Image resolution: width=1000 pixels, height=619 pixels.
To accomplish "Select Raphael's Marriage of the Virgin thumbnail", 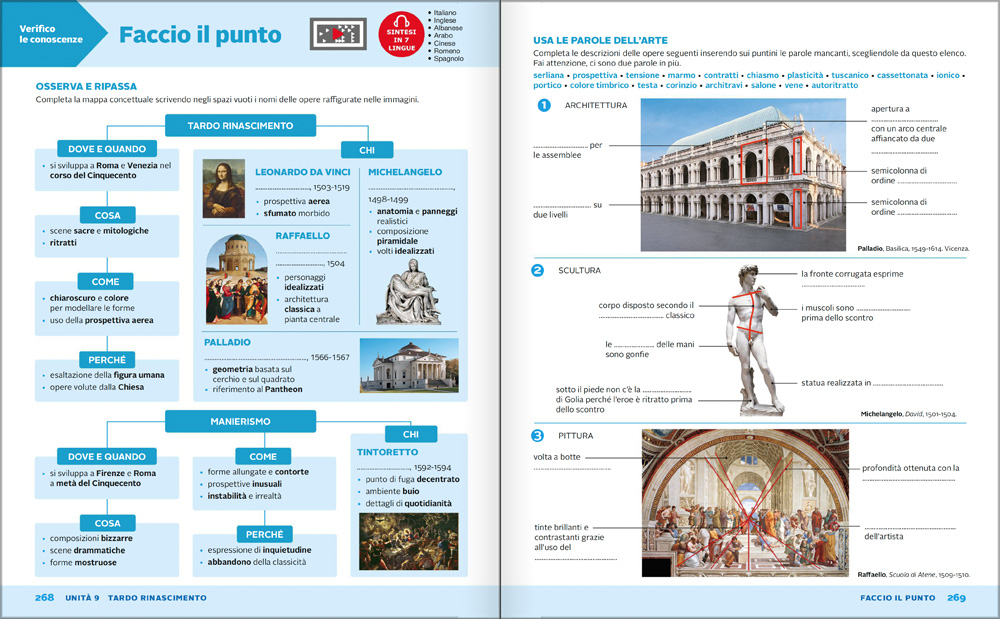I will coord(237,279).
